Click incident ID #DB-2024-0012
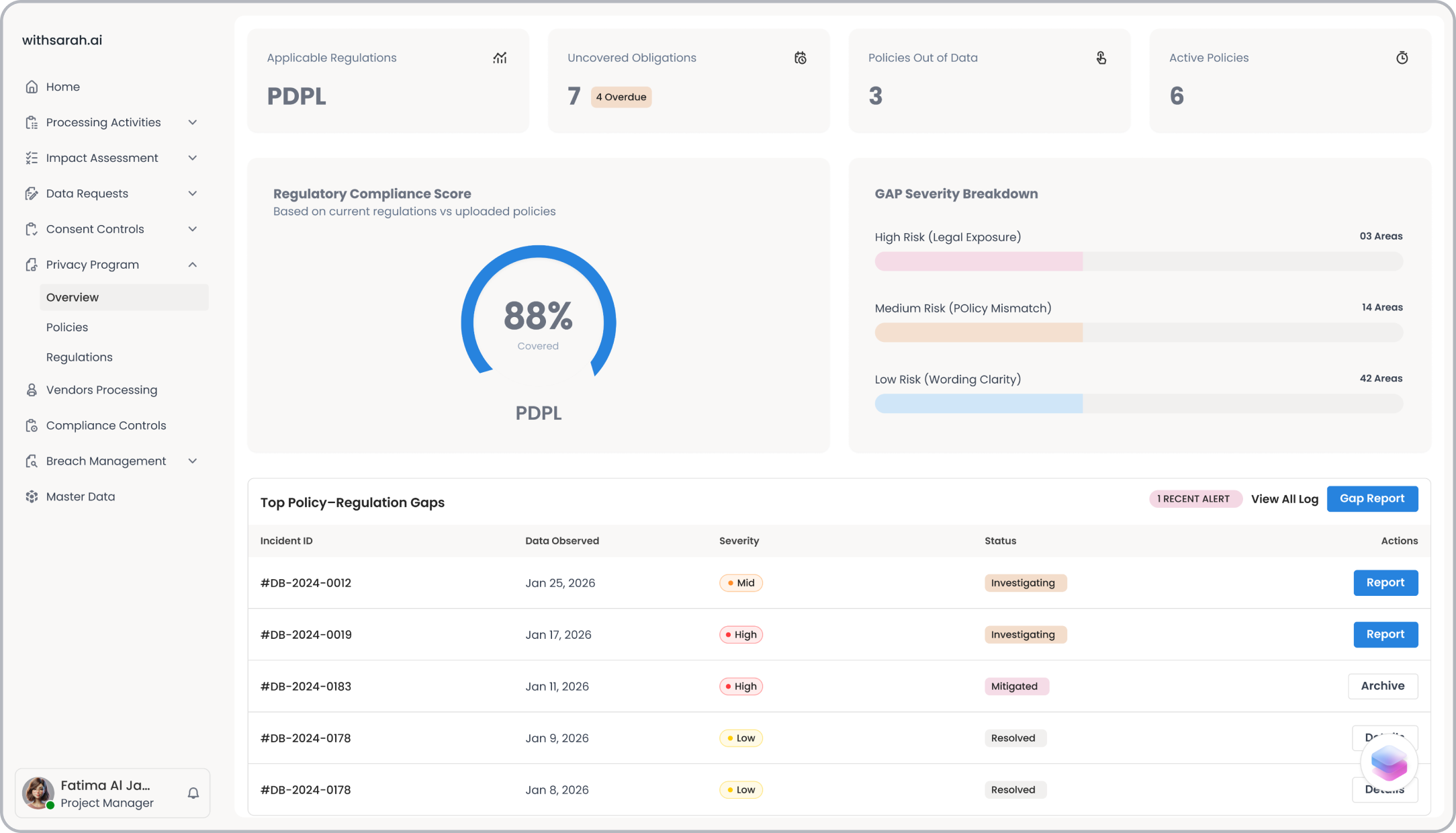 (306, 583)
